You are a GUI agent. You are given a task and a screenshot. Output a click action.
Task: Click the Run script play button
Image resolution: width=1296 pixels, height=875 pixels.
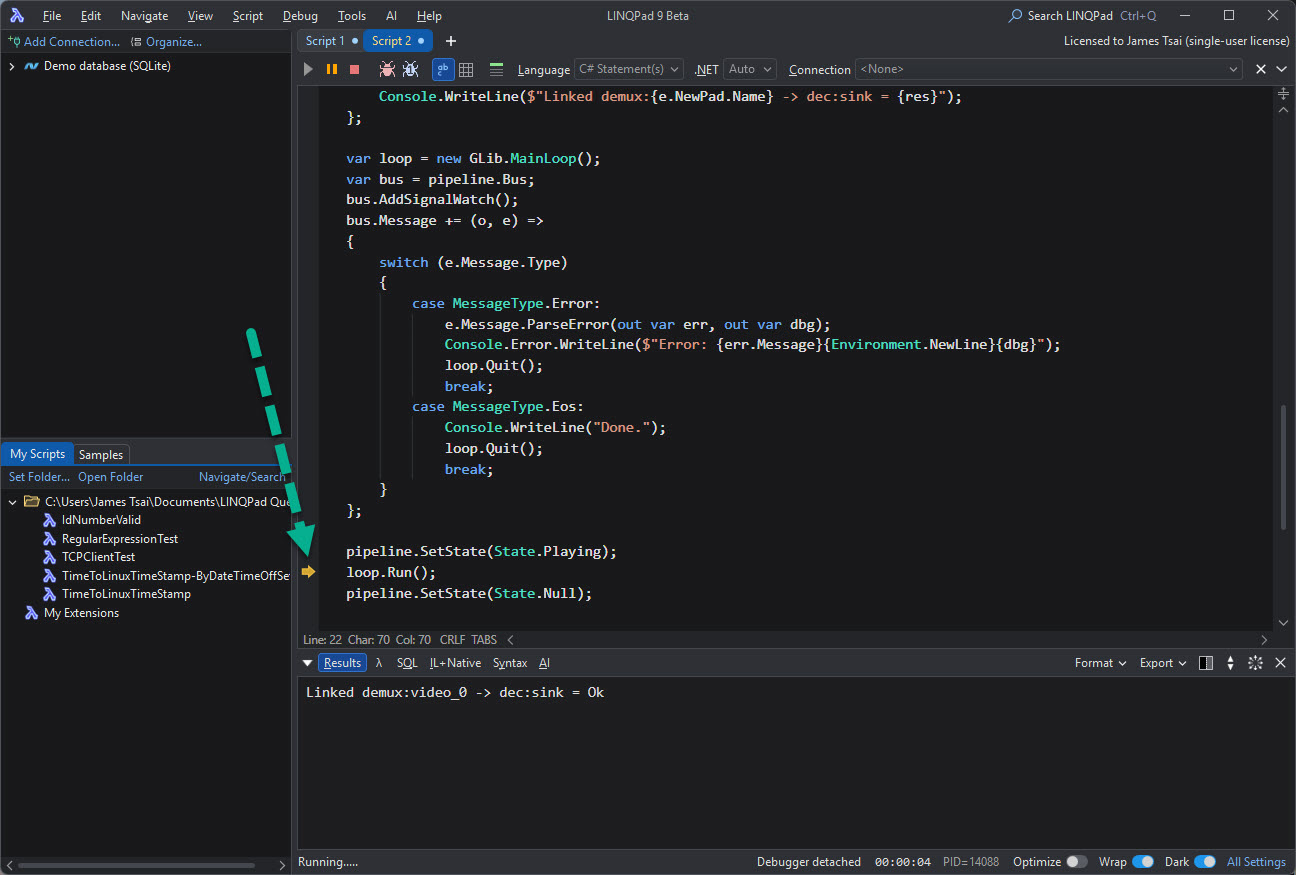[308, 69]
